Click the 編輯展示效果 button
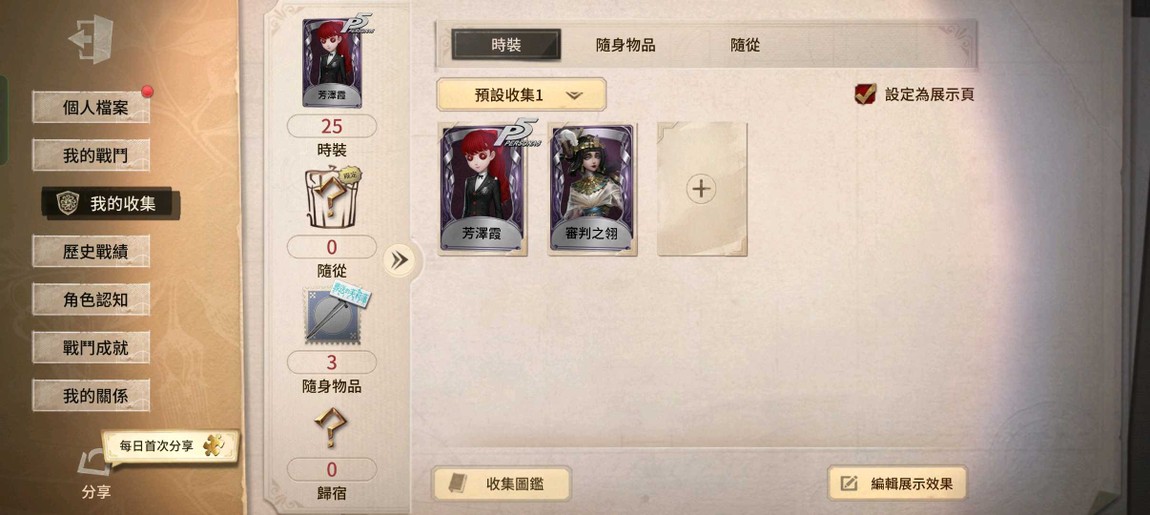Screen dimensions: 1150x515 (898, 483)
